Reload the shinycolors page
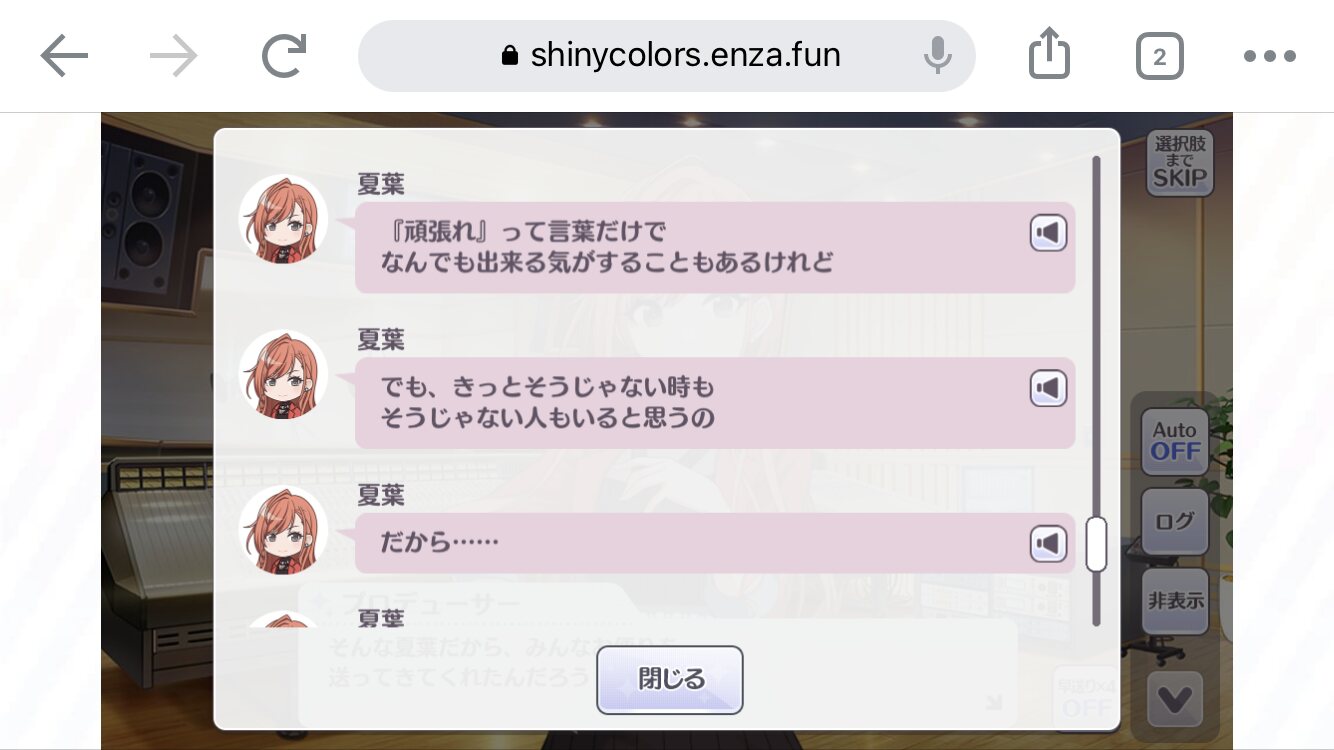 point(284,56)
